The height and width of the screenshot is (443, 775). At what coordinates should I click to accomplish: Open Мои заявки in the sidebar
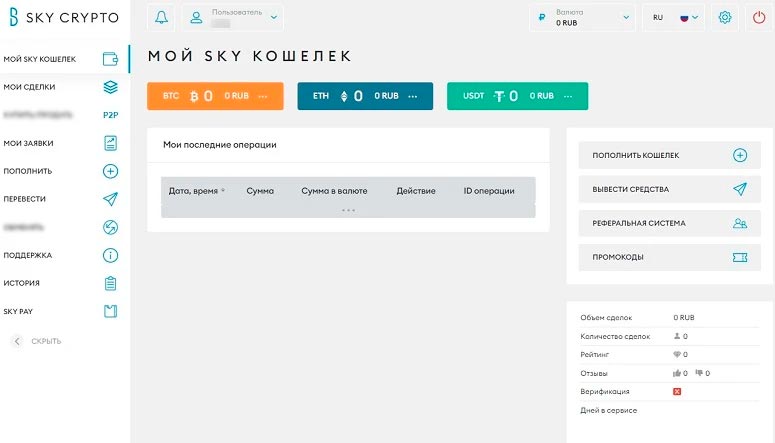[x=30, y=143]
